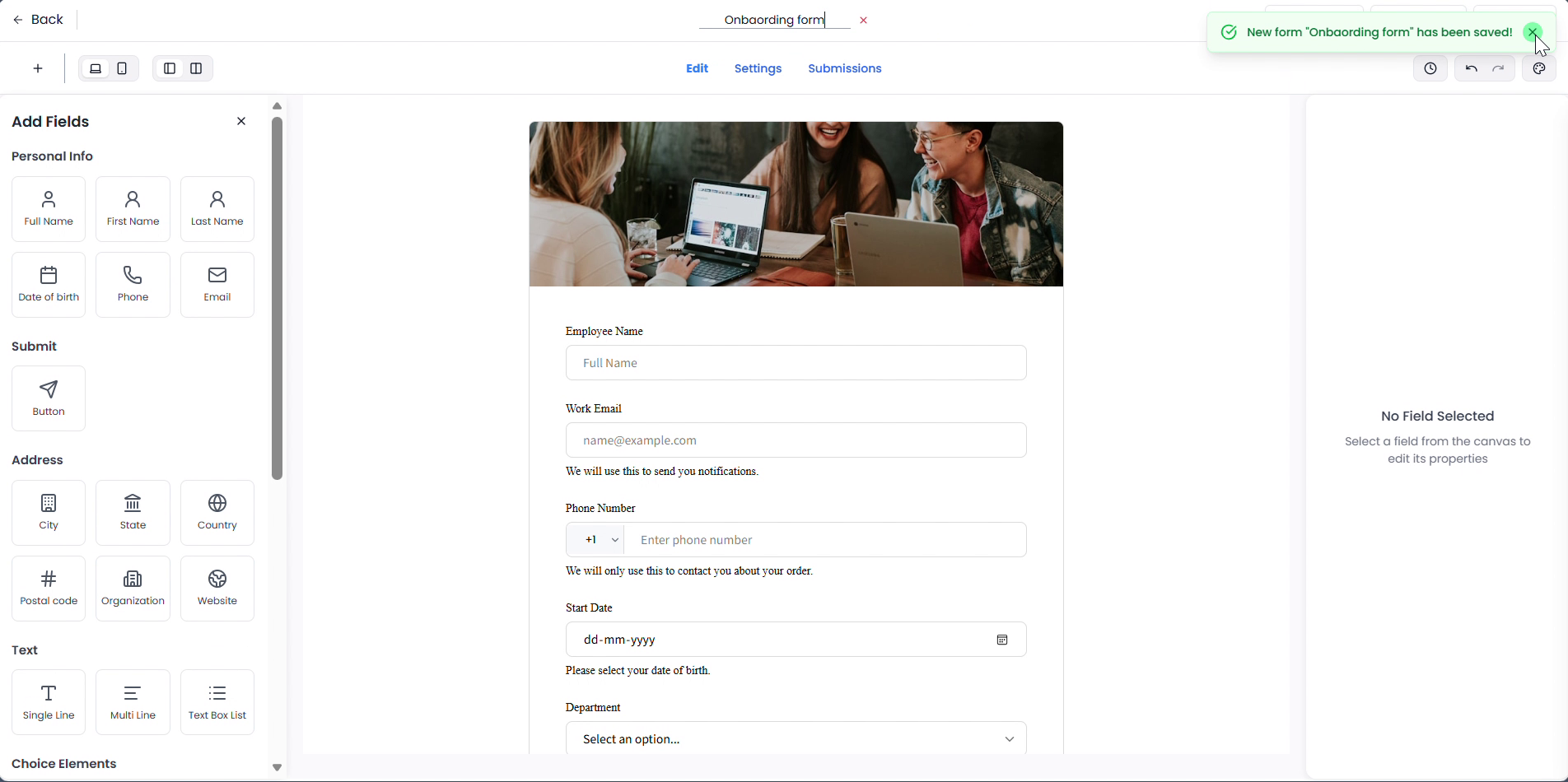Open the Edit tab
Image resolution: width=1568 pixels, height=782 pixels.
pyautogui.click(x=697, y=69)
